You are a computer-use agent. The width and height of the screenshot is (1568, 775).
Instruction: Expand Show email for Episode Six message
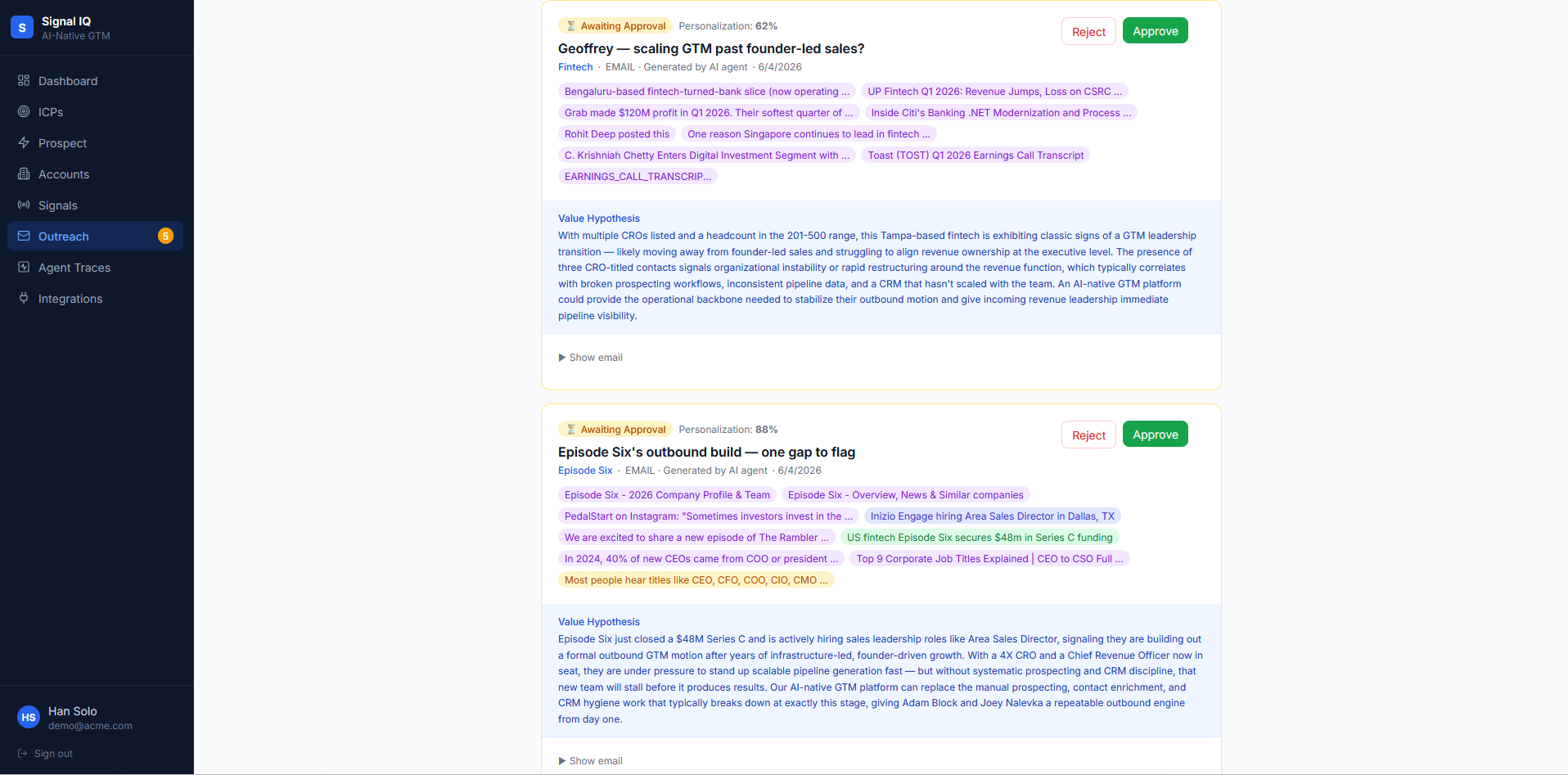(591, 761)
